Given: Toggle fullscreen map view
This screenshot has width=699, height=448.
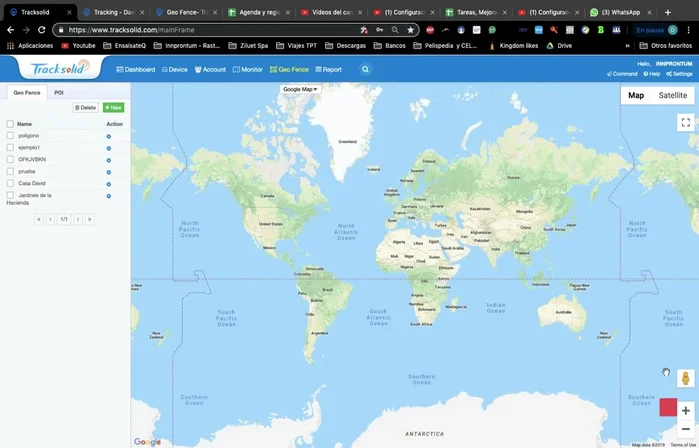Looking at the screenshot, I should point(686,122).
